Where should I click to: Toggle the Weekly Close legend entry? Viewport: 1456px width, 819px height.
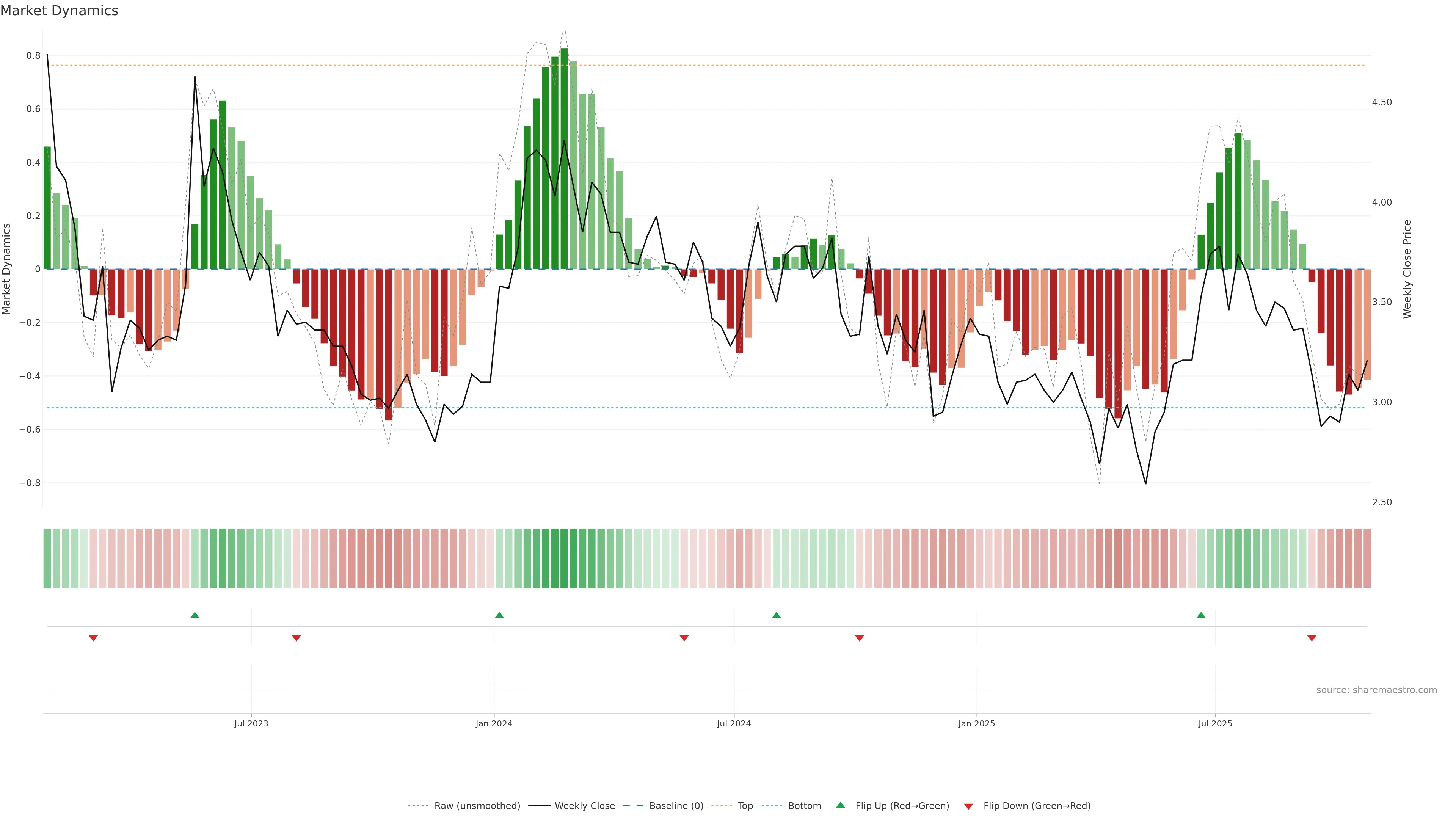pos(584,806)
